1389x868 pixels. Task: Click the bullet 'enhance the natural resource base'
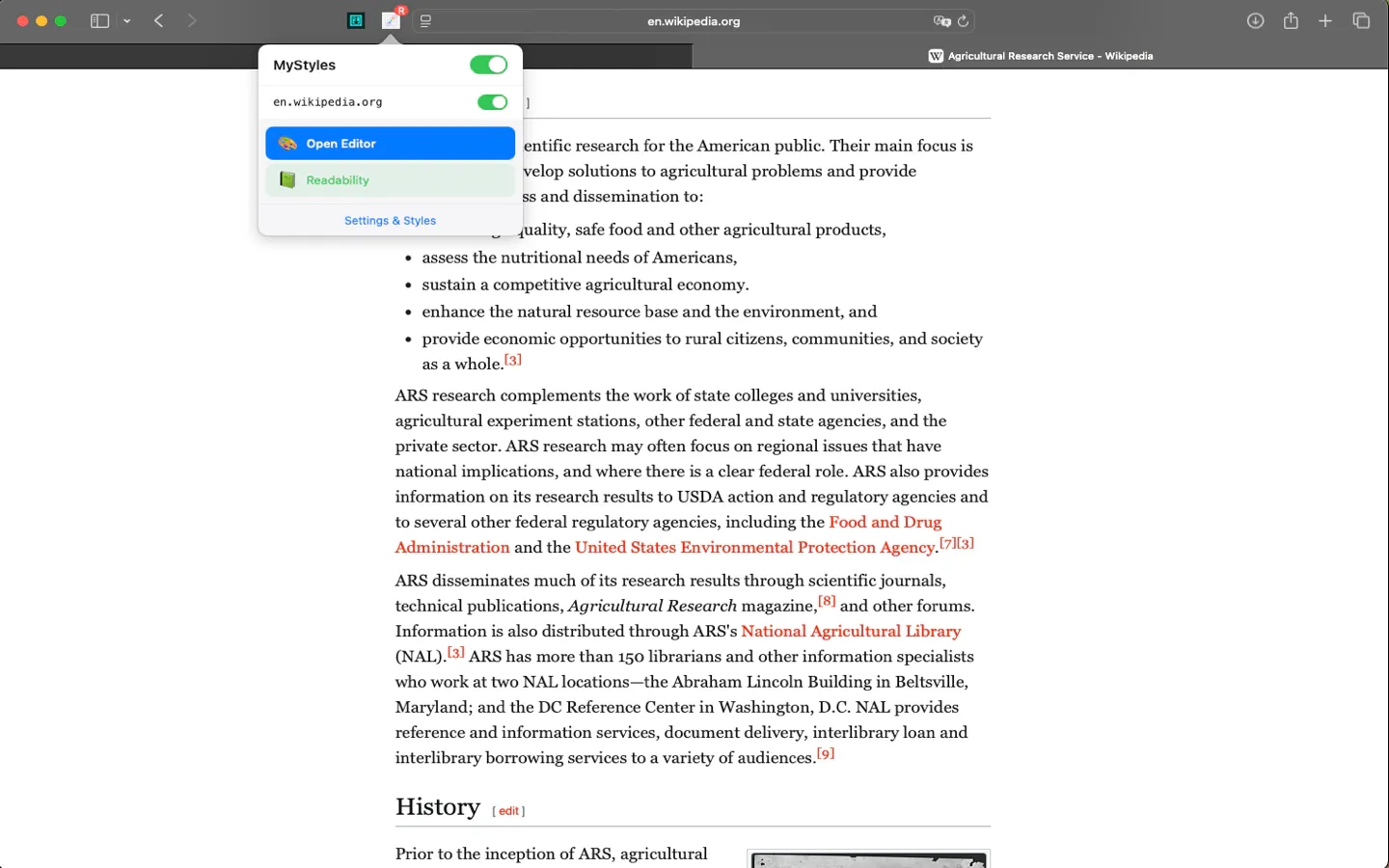pyautogui.click(x=649, y=312)
